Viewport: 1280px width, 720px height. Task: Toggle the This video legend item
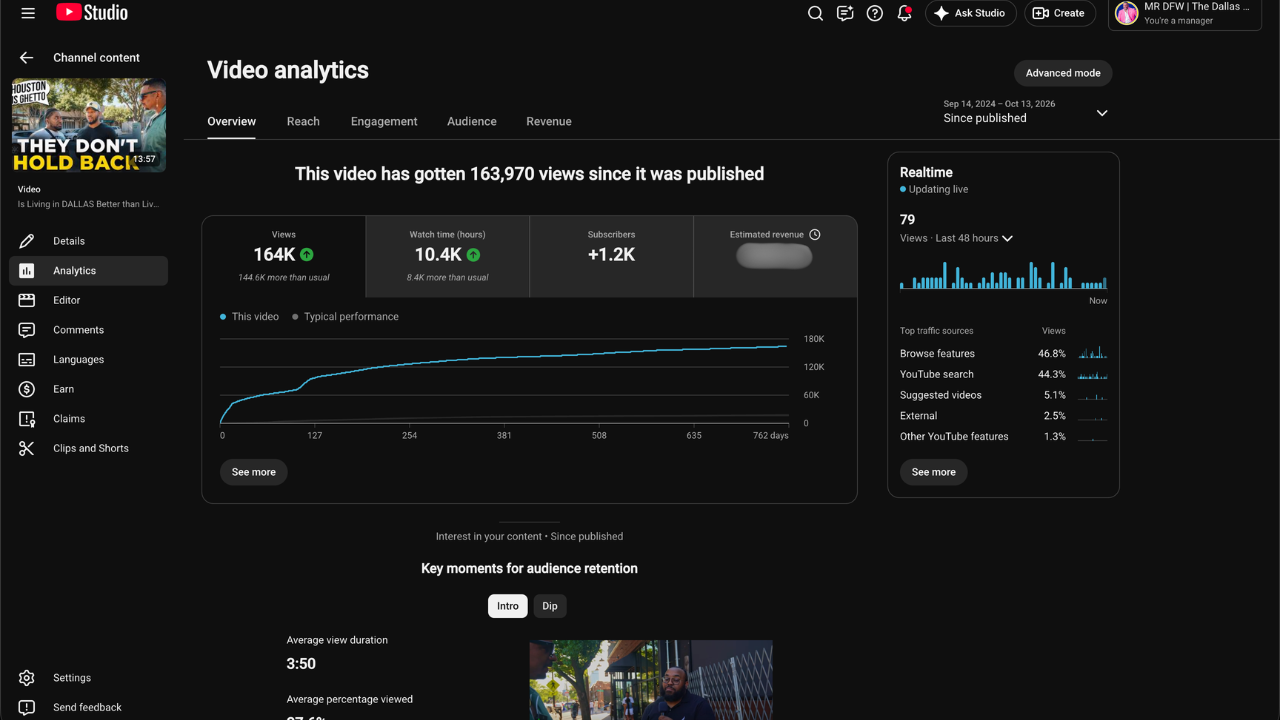(x=249, y=317)
